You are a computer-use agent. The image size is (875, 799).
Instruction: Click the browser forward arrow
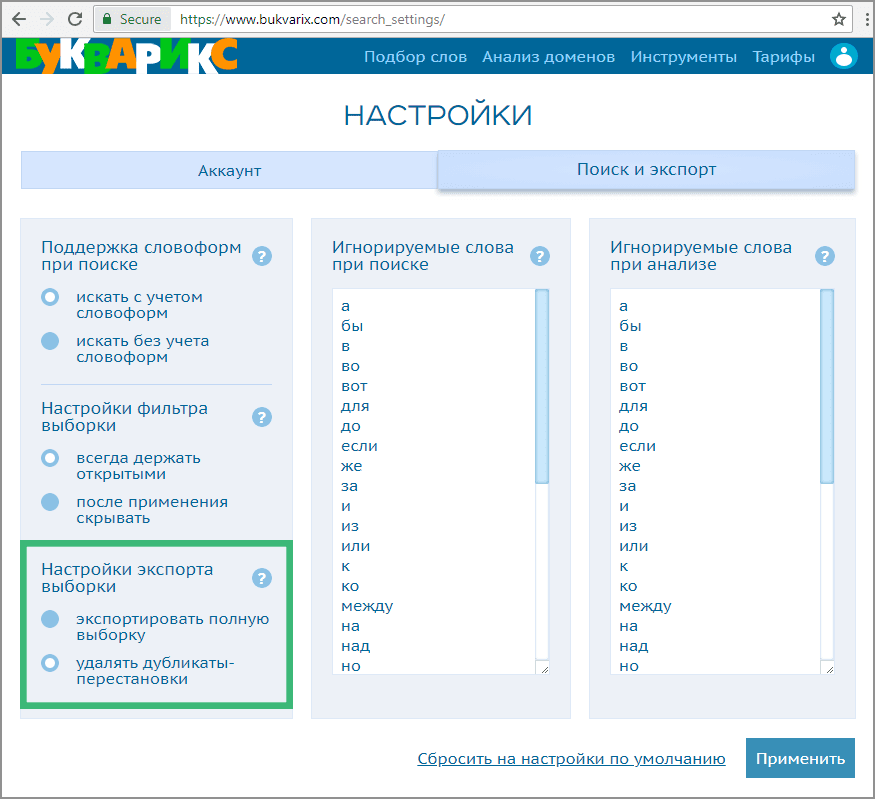(x=47, y=20)
